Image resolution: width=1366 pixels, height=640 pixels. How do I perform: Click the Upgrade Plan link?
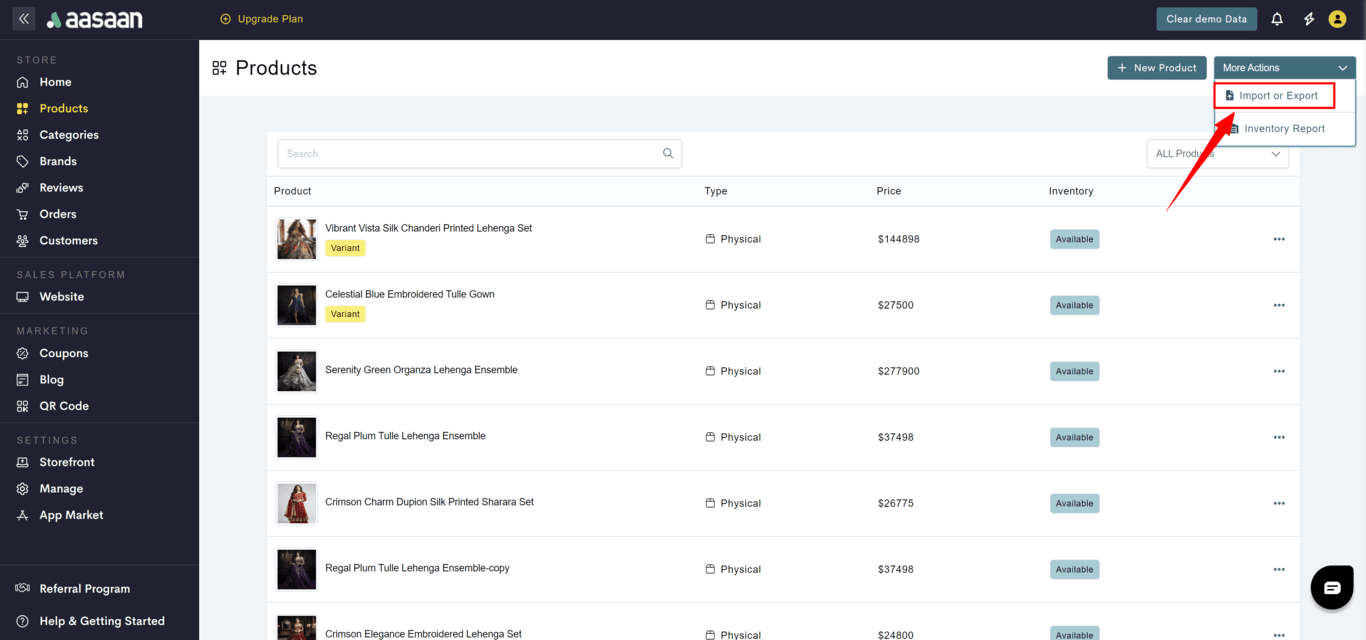[x=261, y=19]
